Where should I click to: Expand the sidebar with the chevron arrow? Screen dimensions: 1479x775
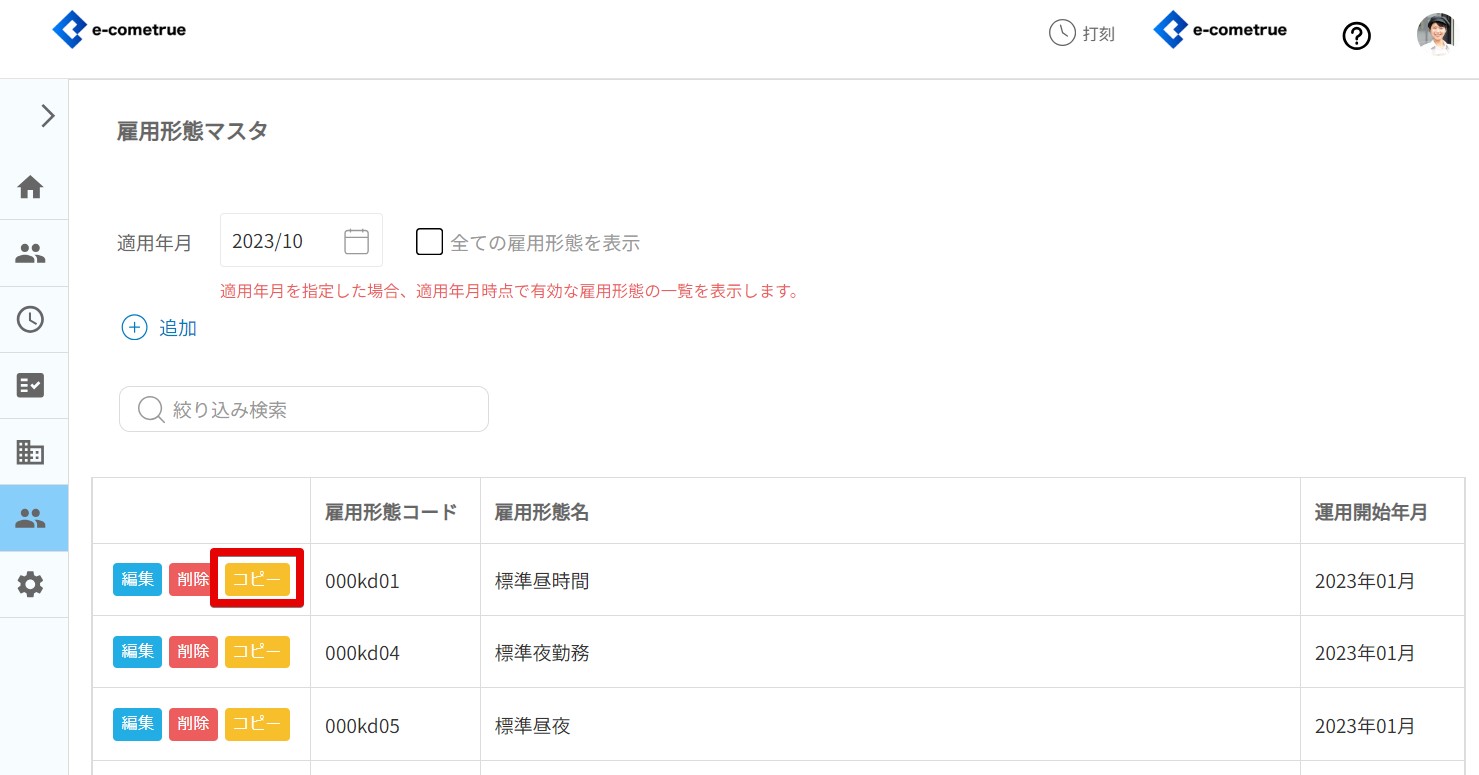tap(46, 116)
